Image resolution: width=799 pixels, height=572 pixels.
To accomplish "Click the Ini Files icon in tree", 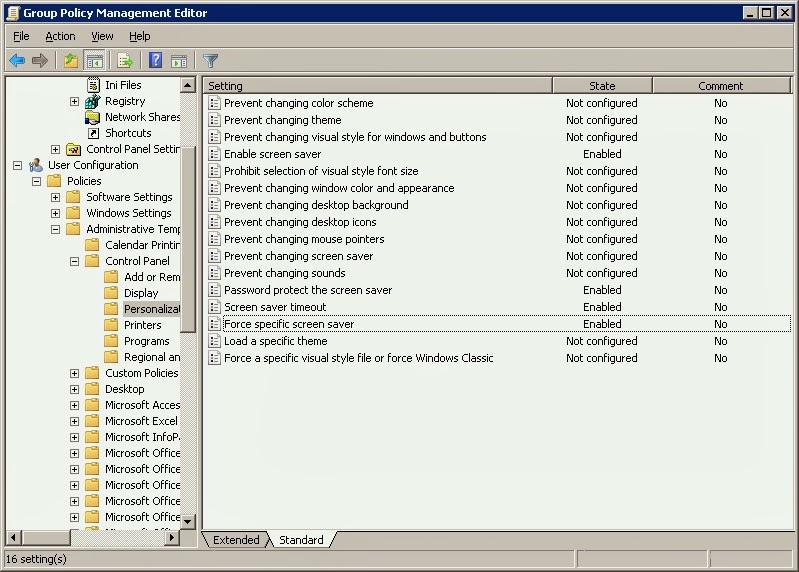I will coord(93,85).
